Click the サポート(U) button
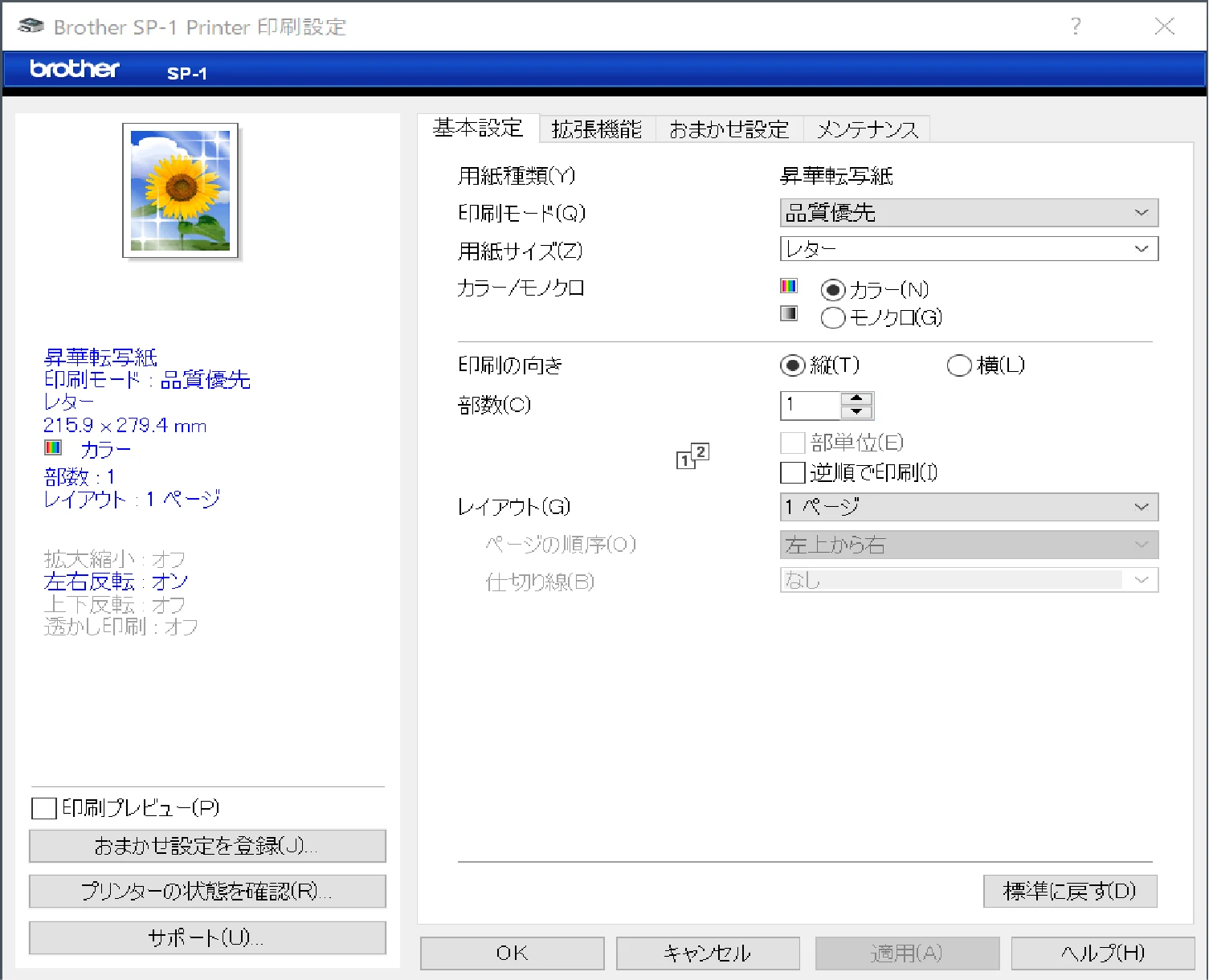This screenshot has width=1209, height=980. pos(207,937)
